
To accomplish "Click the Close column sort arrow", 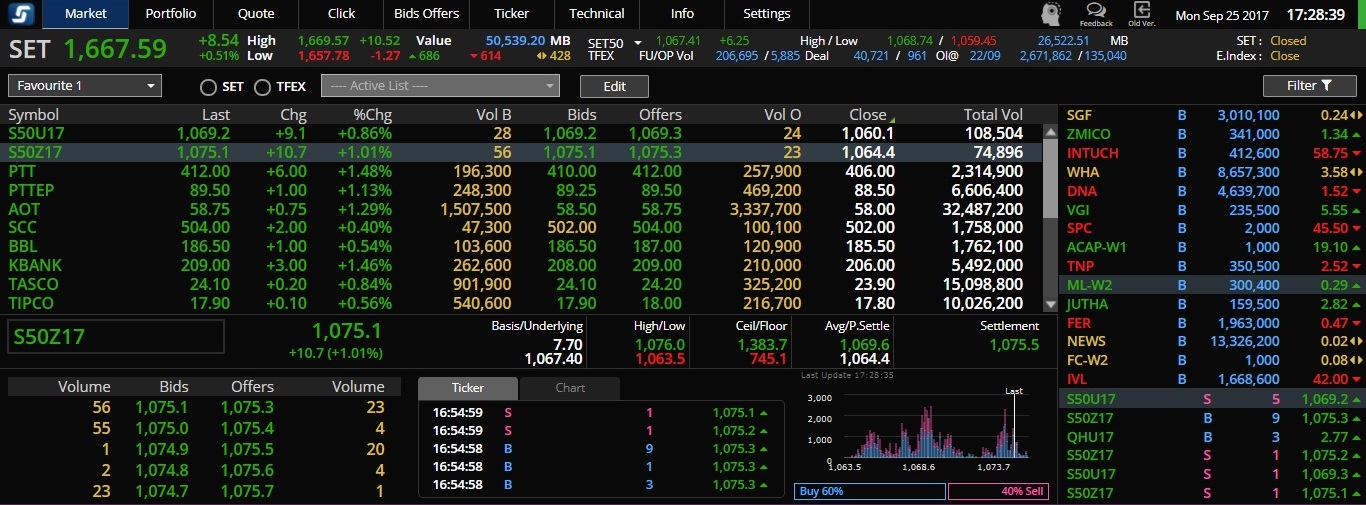I will [x=892, y=118].
